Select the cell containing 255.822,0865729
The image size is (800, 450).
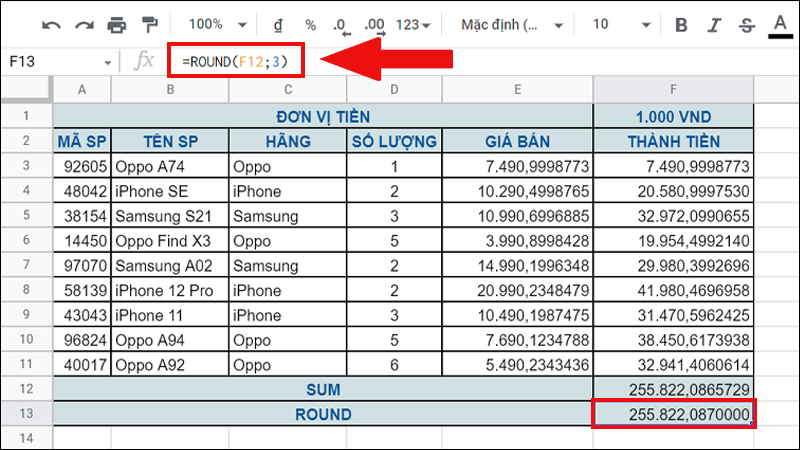click(x=672, y=388)
